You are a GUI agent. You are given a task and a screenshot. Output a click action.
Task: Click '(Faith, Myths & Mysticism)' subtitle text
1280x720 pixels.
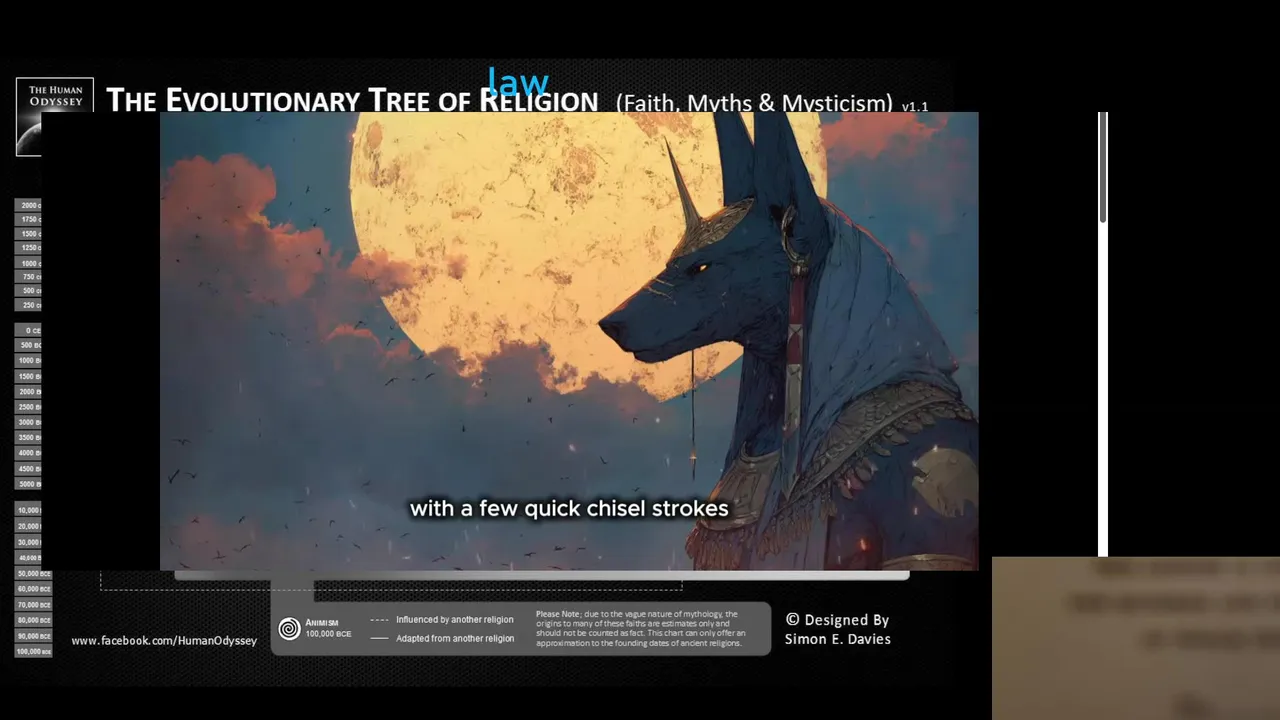(x=754, y=103)
